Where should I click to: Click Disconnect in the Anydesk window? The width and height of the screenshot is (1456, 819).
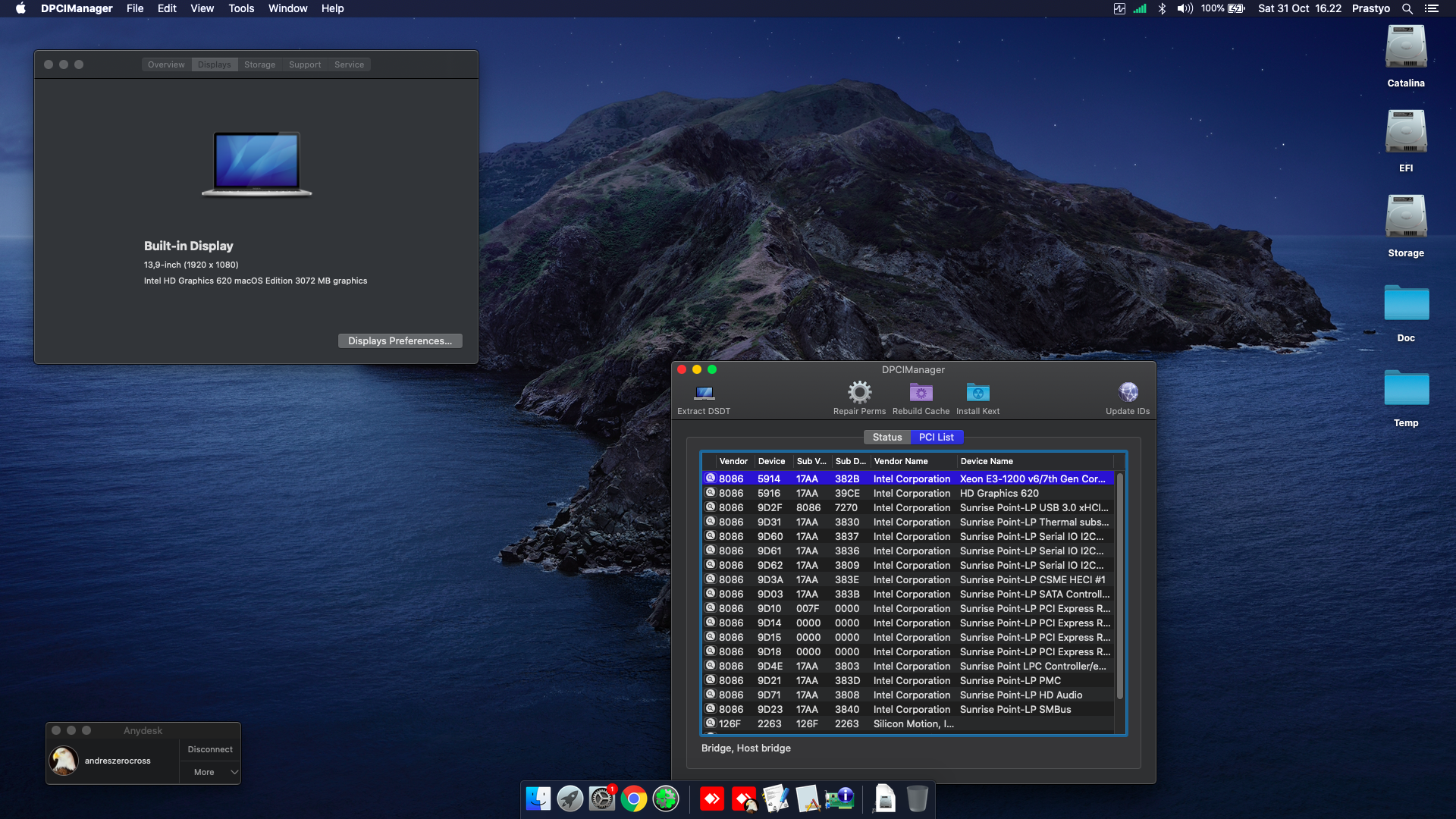[x=210, y=749]
